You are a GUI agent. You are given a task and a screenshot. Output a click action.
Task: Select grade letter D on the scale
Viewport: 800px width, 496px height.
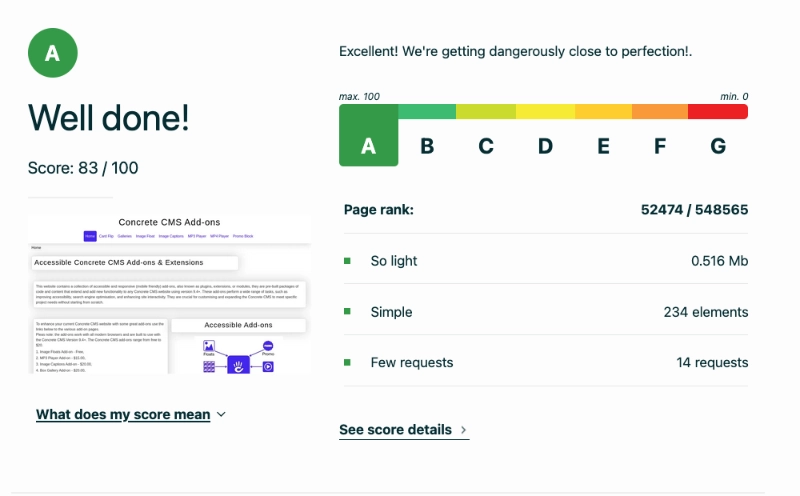(545, 146)
